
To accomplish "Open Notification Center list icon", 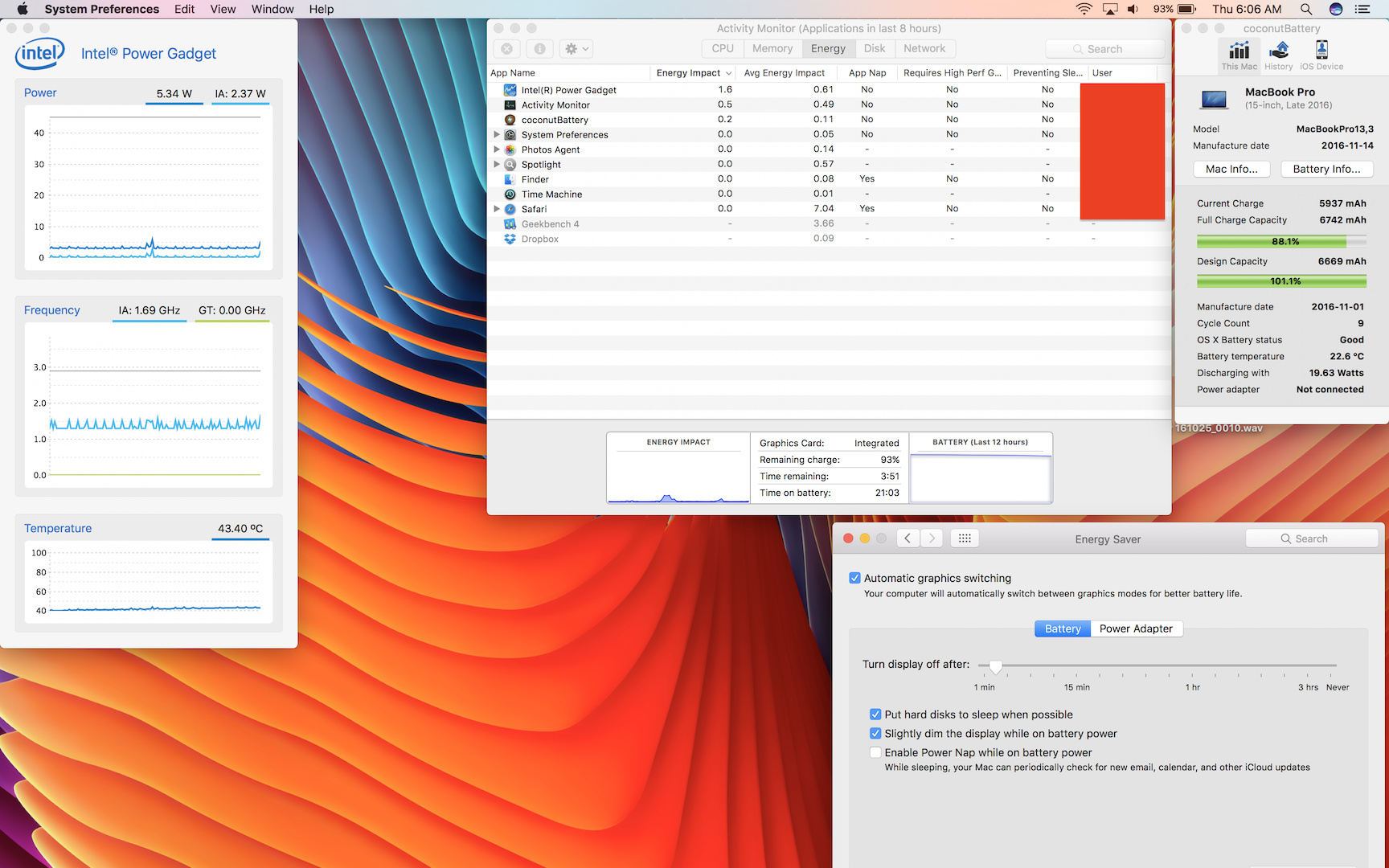I will pyautogui.click(x=1362, y=9).
